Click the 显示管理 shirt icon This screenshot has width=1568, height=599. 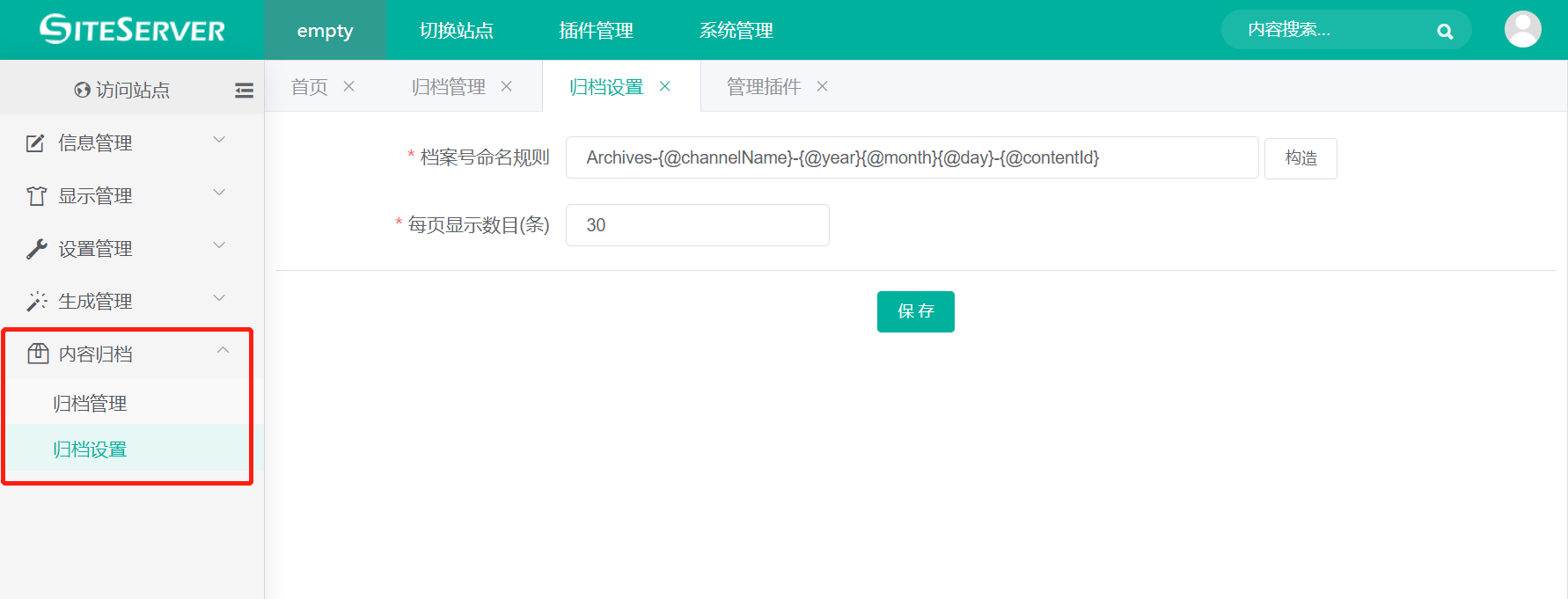pos(36,196)
